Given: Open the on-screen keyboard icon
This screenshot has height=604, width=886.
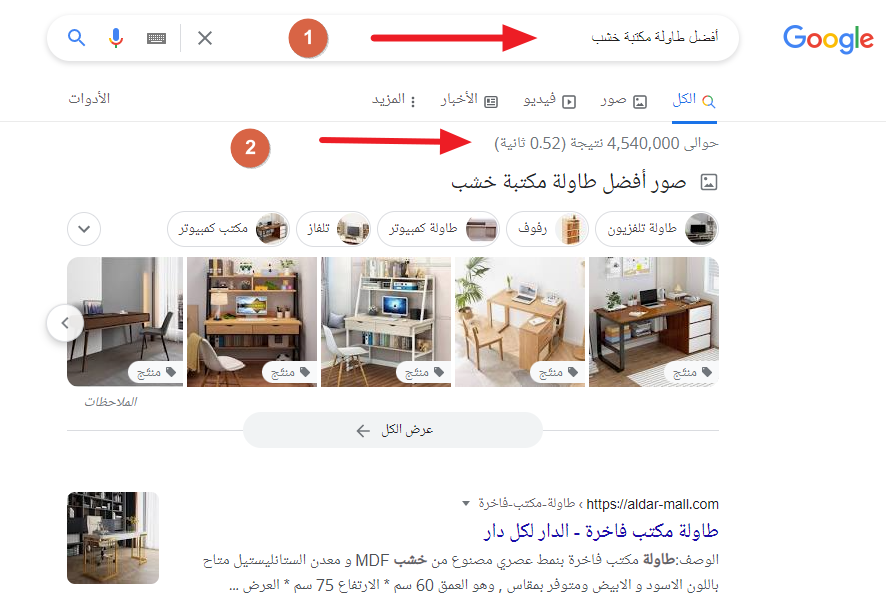Looking at the screenshot, I should point(156,38).
